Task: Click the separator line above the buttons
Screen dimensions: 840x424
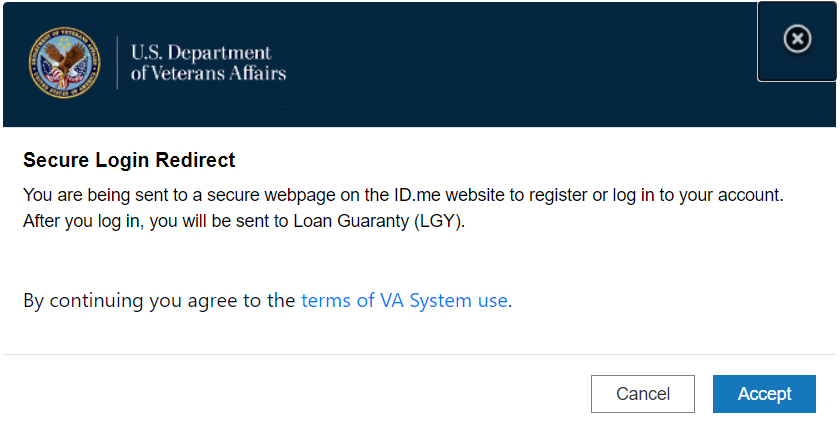Action: click(x=420, y=354)
